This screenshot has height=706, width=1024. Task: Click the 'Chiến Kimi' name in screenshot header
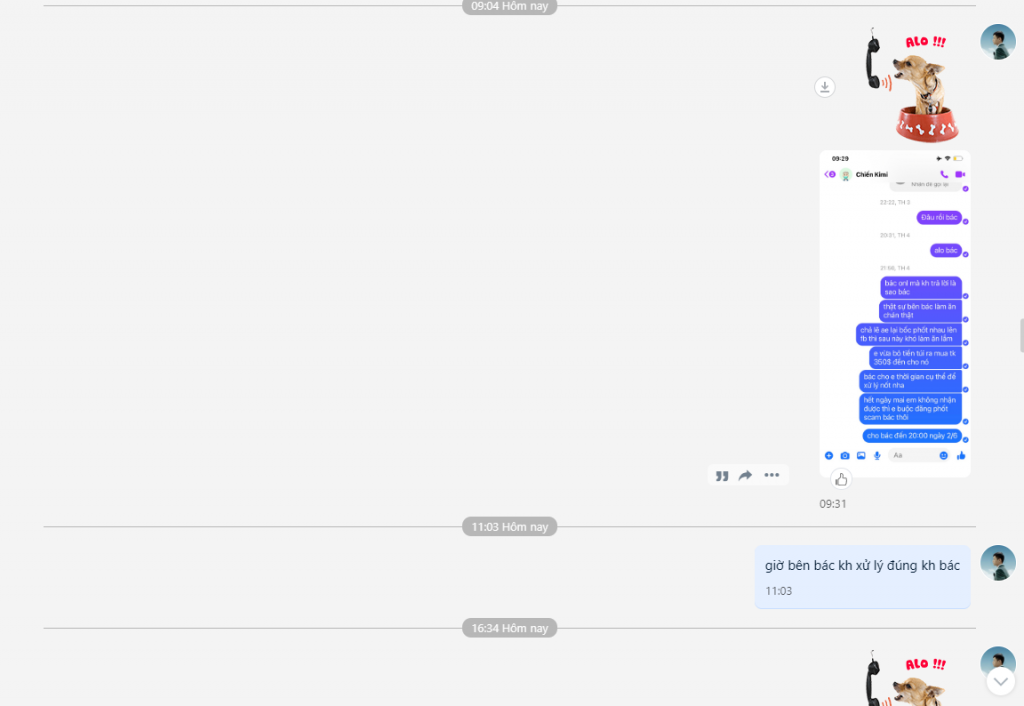[871, 175]
